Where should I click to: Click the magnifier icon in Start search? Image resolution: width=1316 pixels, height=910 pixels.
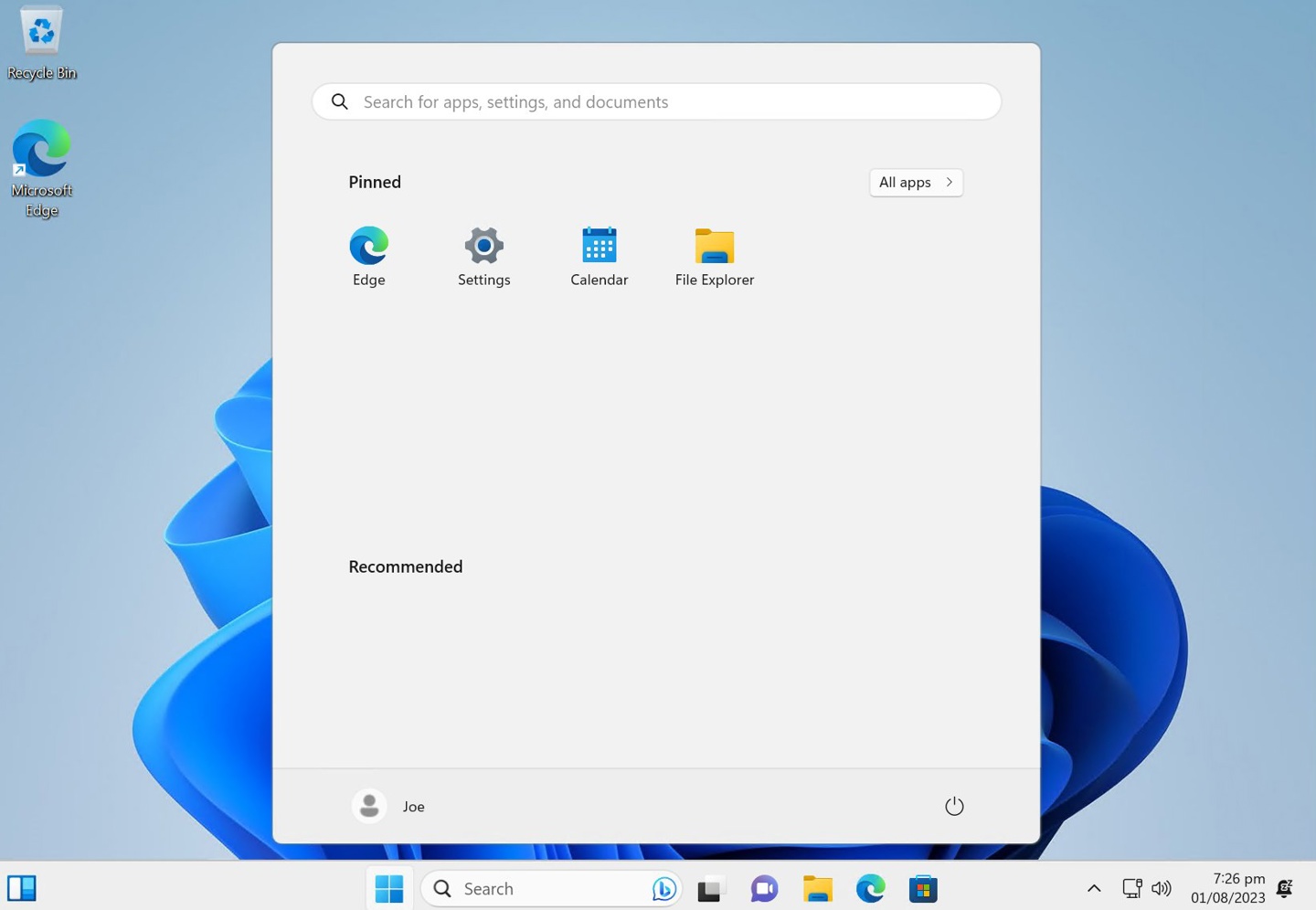340,101
